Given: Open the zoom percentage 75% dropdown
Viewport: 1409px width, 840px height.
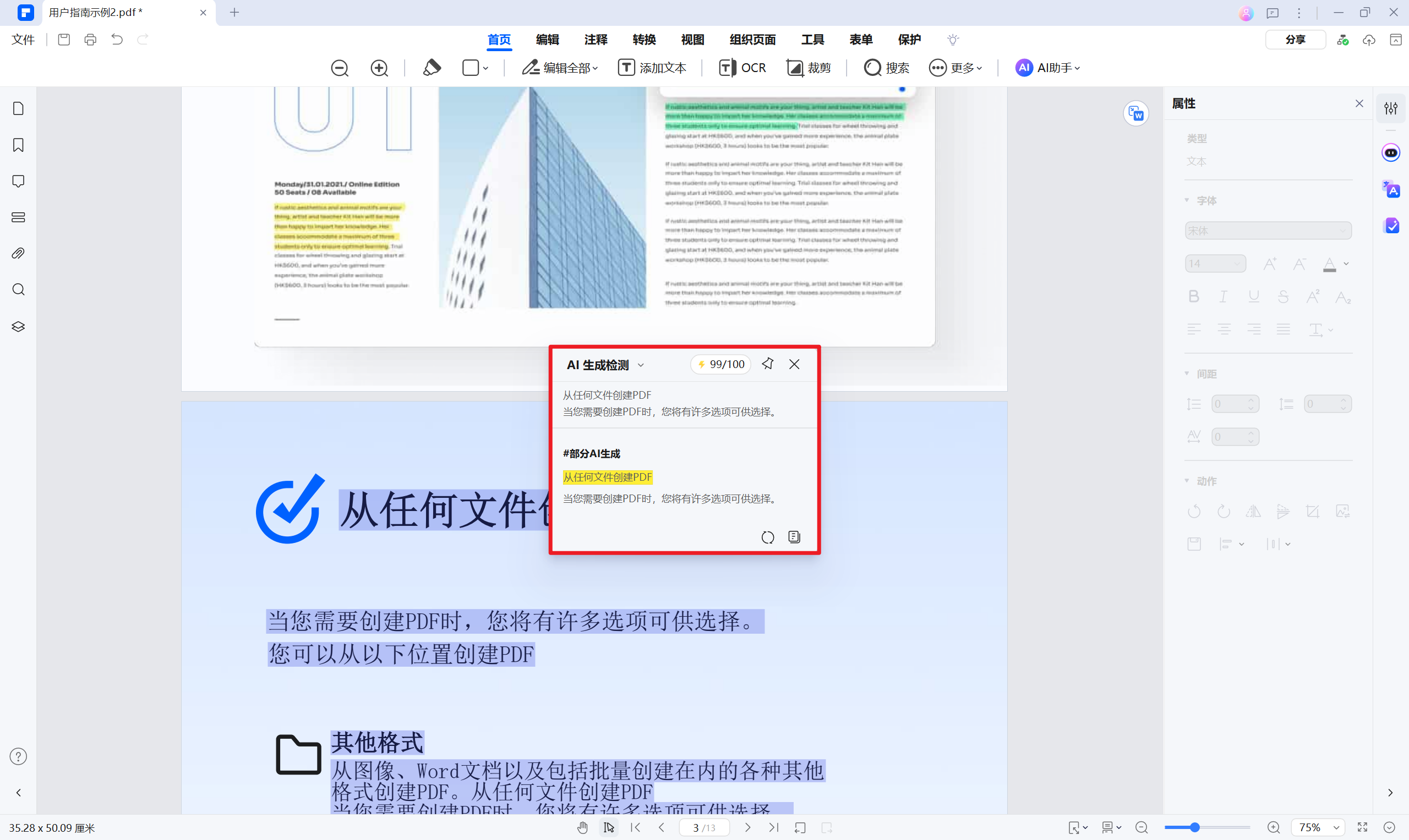Looking at the screenshot, I should click(x=1316, y=827).
